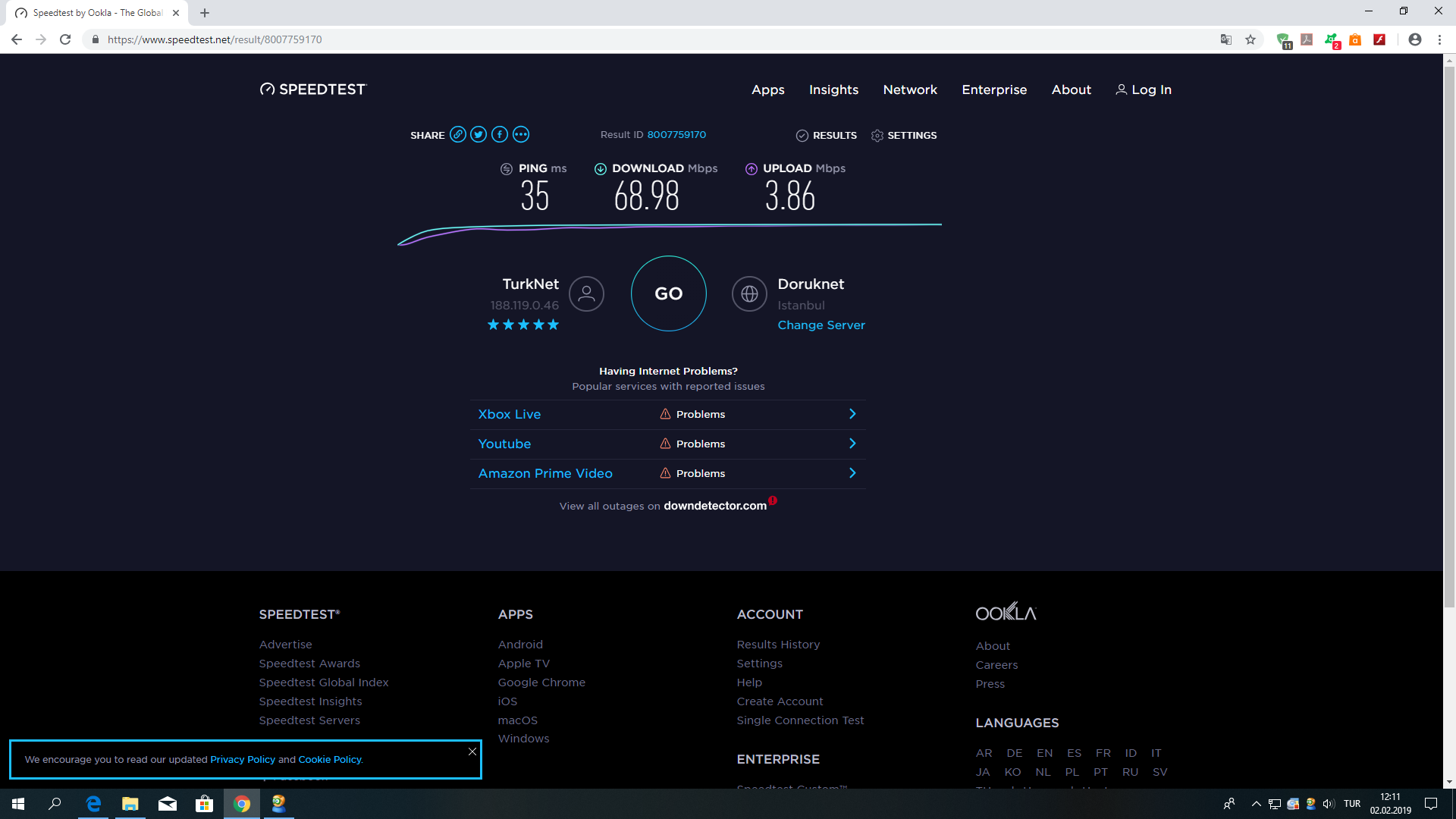The width and height of the screenshot is (1456, 819).
Task: Open Create Account link
Action: point(780,701)
